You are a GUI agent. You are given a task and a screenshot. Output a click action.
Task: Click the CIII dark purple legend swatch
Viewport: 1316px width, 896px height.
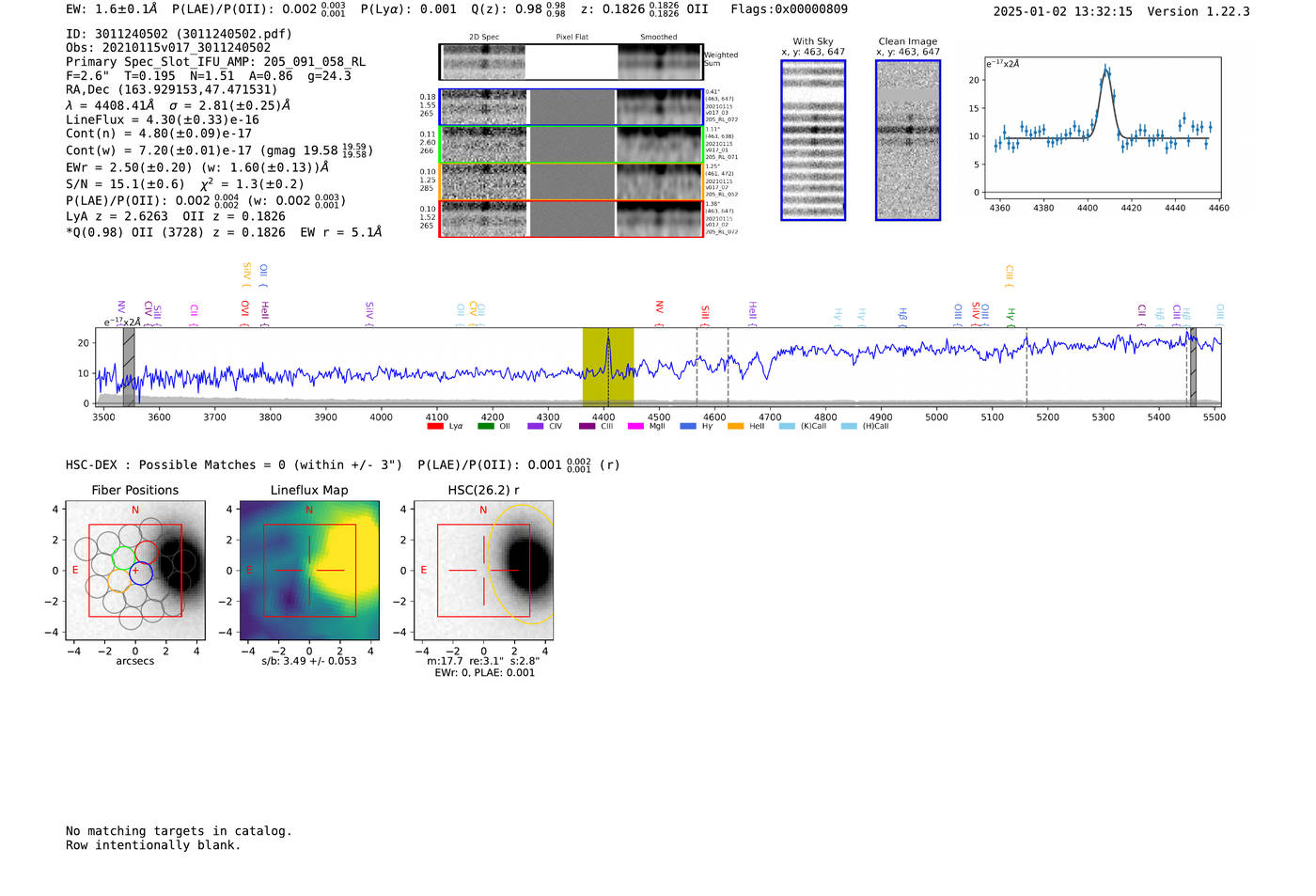click(x=587, y=426)
